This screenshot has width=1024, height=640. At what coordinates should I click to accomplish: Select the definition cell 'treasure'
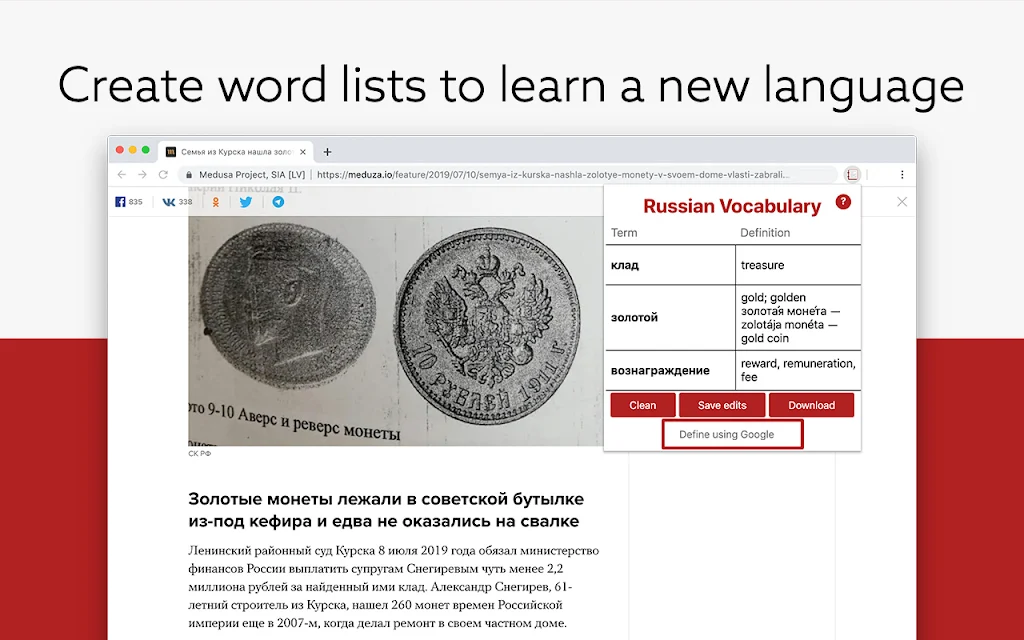798,265
